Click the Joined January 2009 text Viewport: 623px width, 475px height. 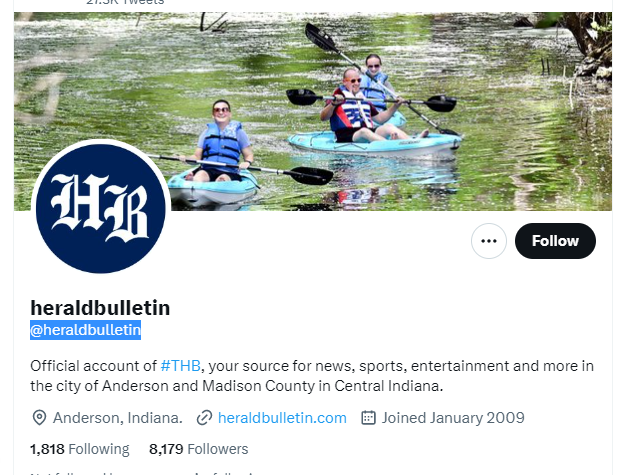click(x=453, y=418)
